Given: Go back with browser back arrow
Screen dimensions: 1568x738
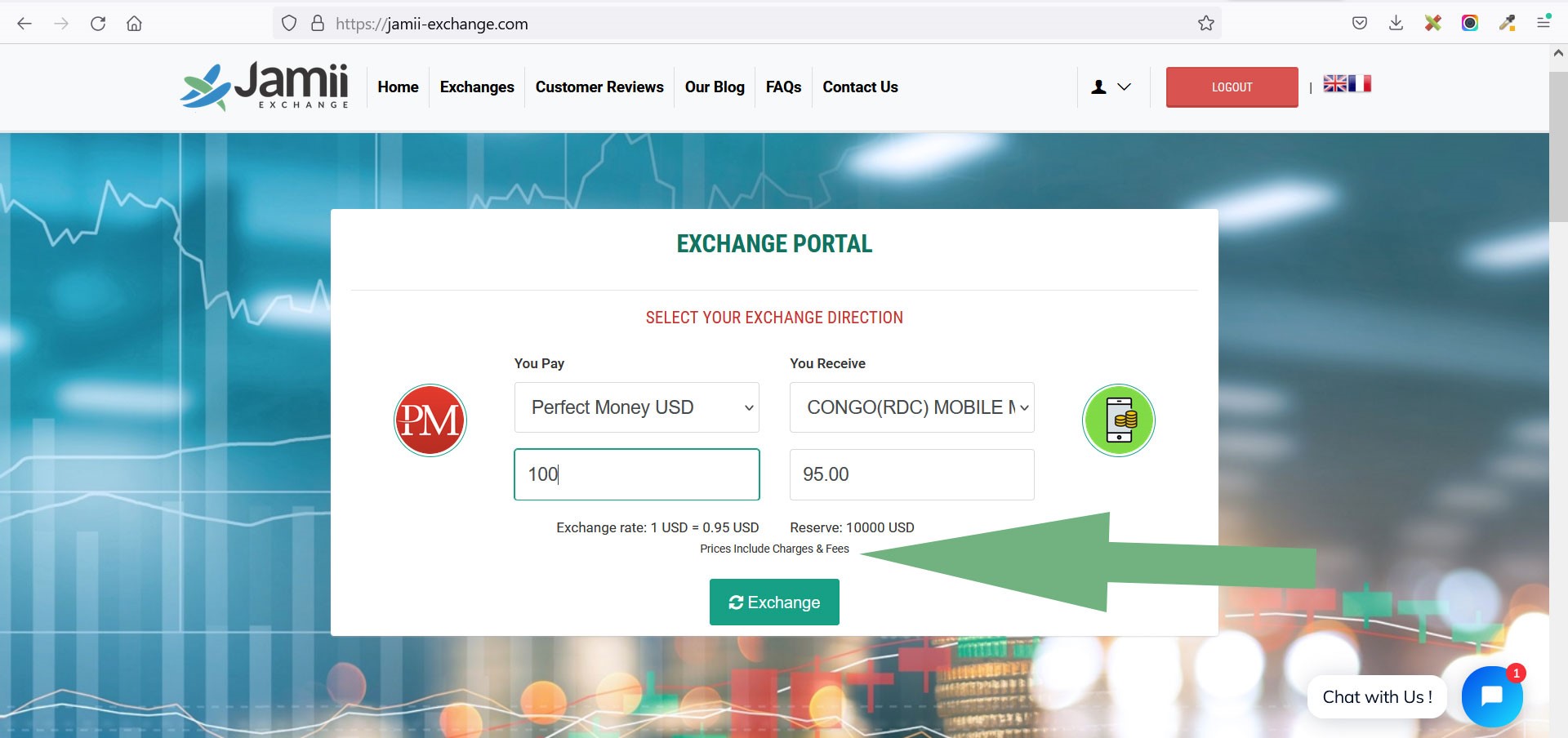Looking at the screenshot, I should coord(24,24).
